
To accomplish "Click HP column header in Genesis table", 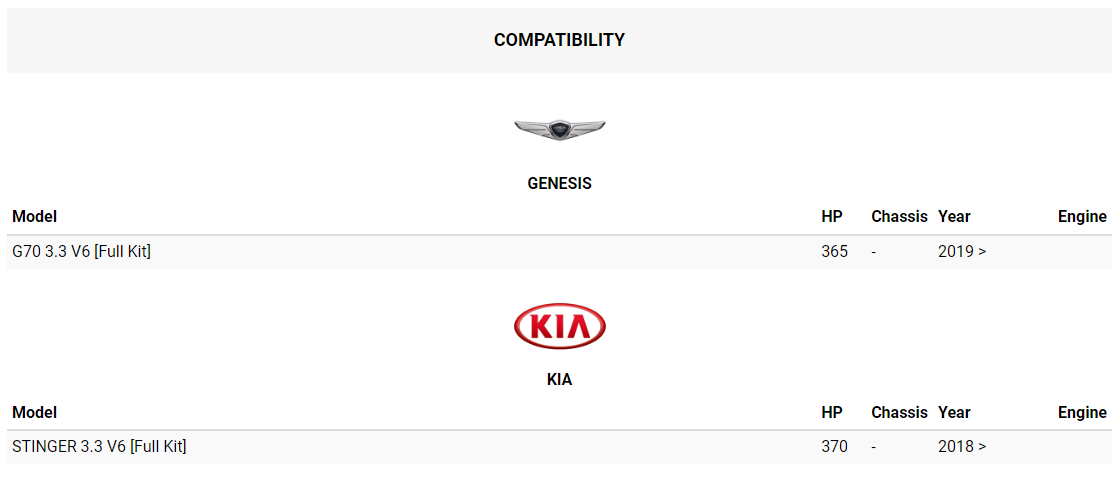I will tap(832, 216).
